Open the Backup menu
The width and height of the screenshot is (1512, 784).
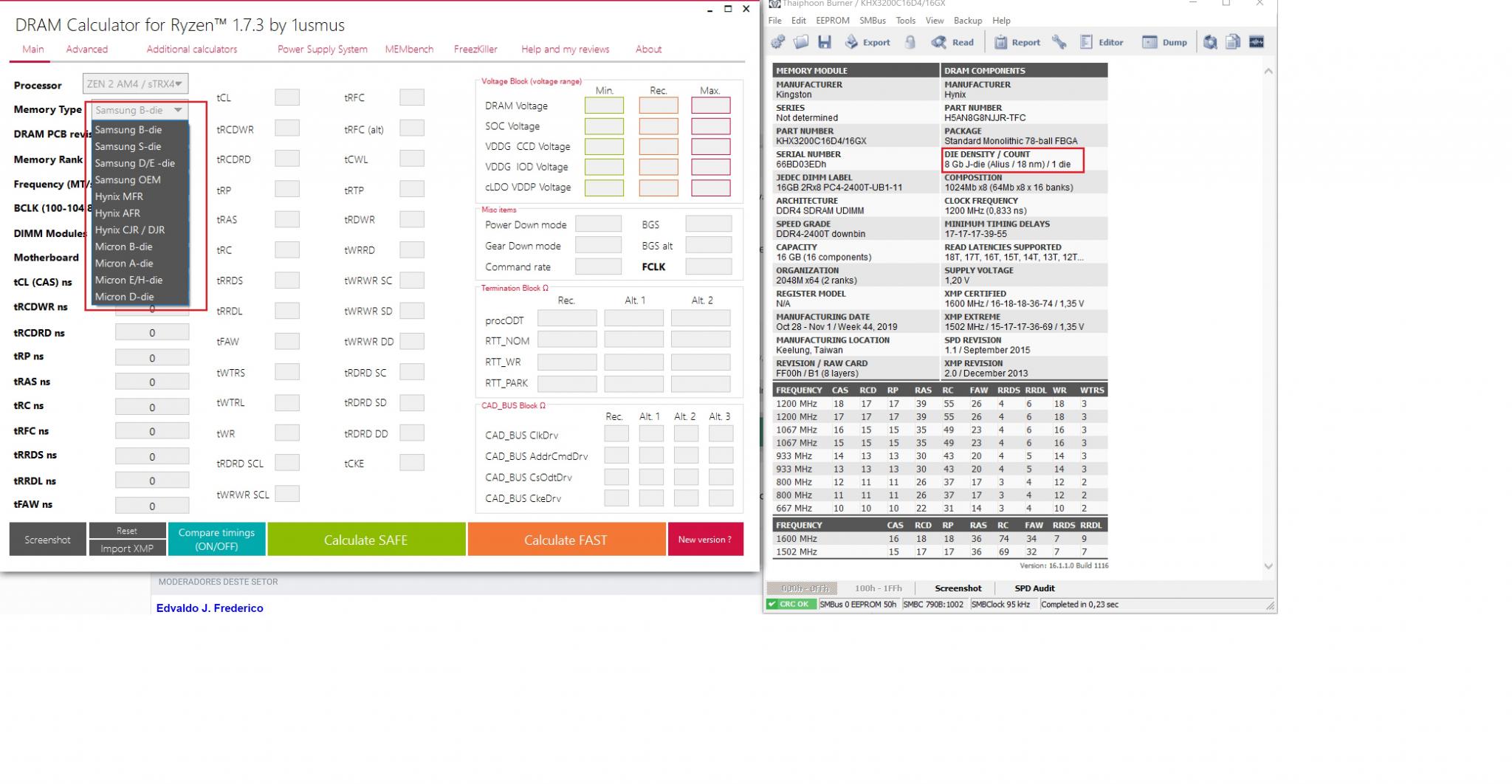[x=967, y=21]
